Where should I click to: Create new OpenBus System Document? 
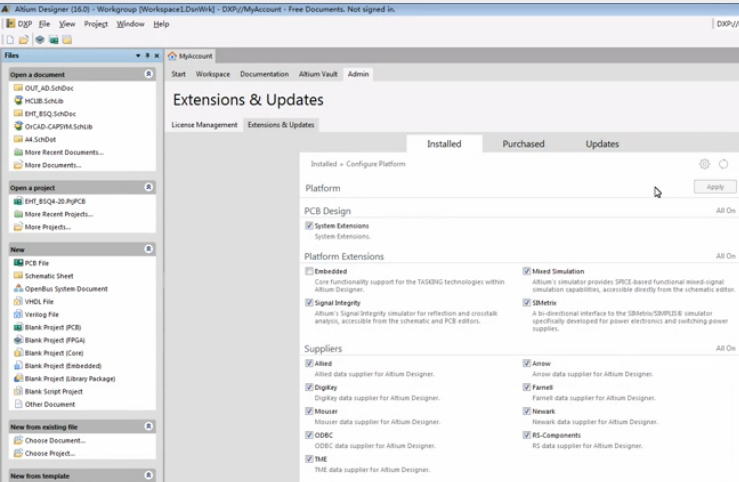(x=66, y=289)
